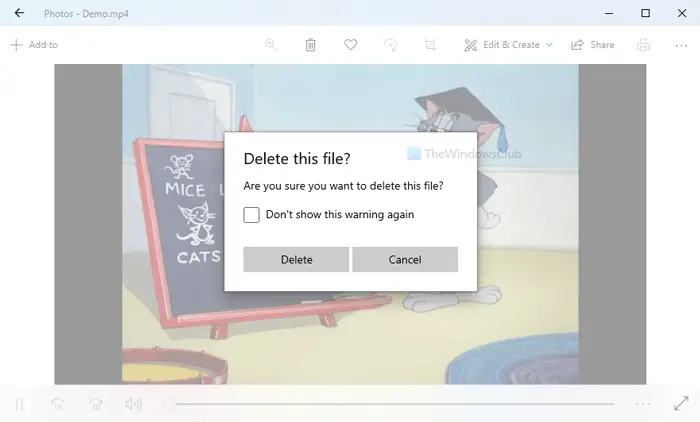The width and height of the screenshot is (700, 422).
Task: Click the volume speaker icon
Action: pyautogui.click(x=133, y=404)
